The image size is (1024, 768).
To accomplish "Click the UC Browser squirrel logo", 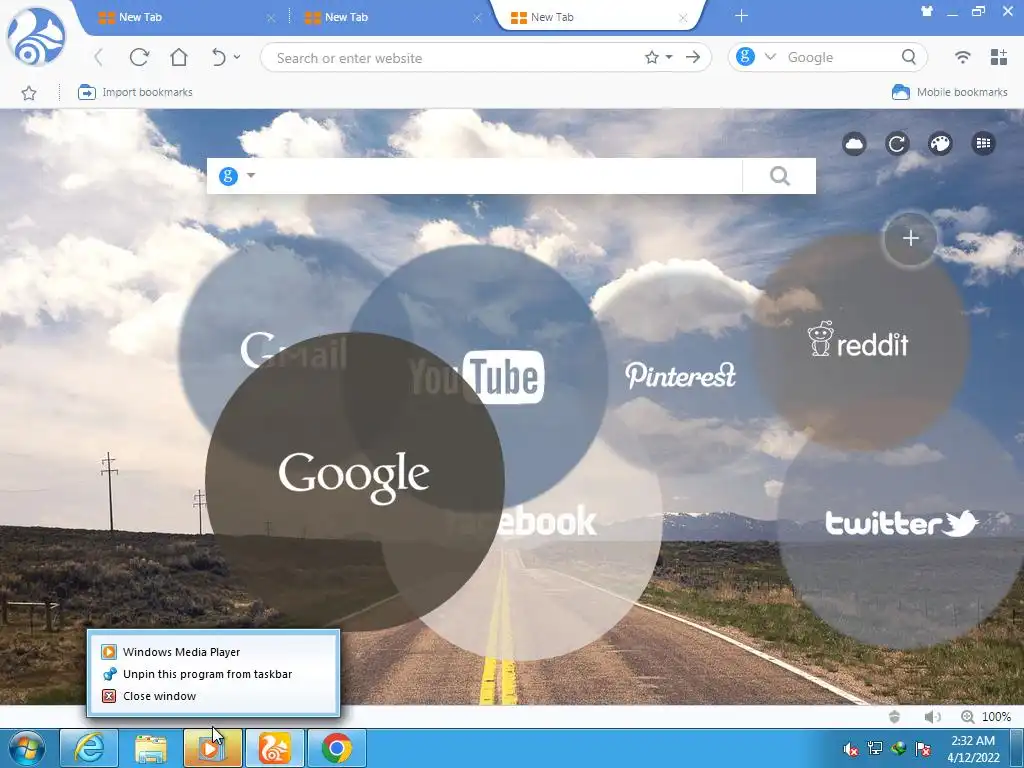I will coord(37,36).
